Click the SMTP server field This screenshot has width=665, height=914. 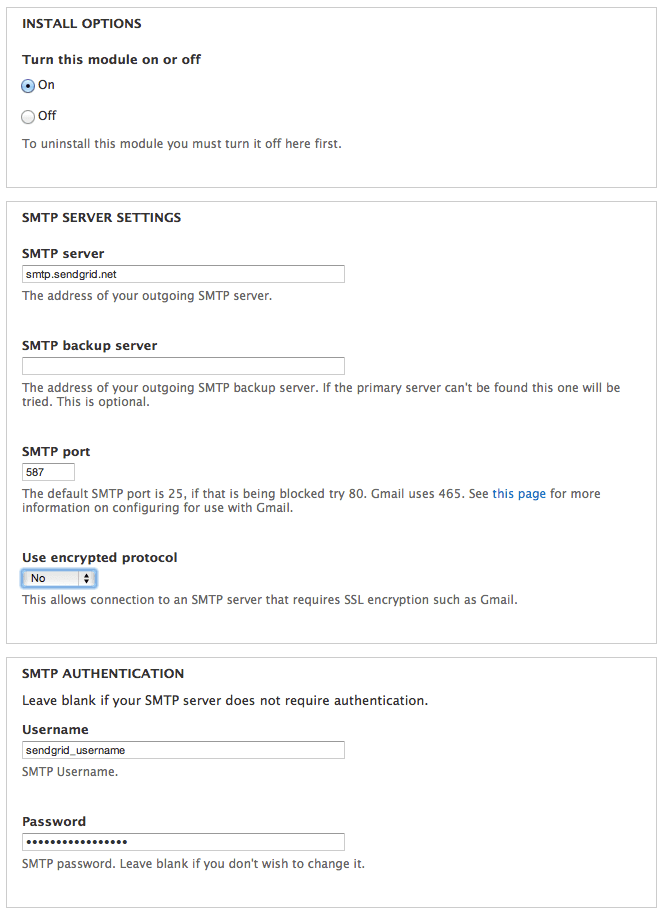(183, 273)
